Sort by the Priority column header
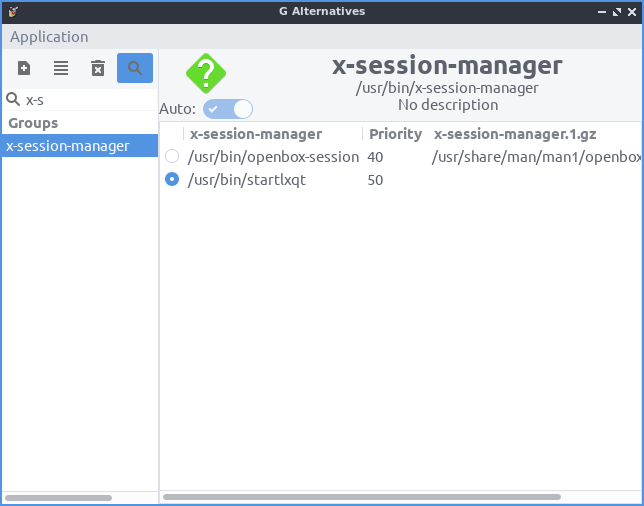644x506 pixels. click(x=395, y=133)
